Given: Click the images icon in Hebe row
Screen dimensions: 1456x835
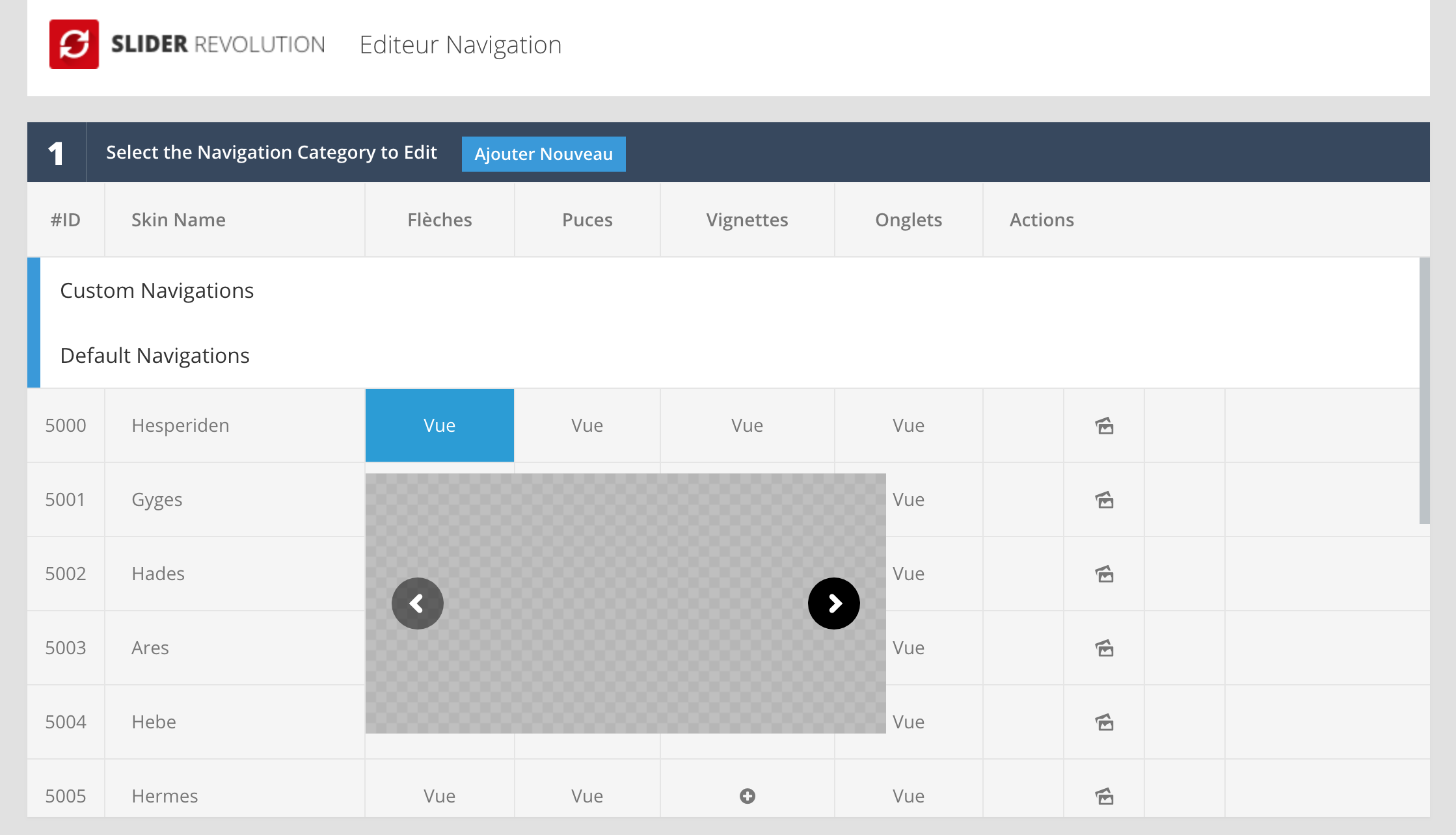Looking at the screenshot, I should 1104,722.
